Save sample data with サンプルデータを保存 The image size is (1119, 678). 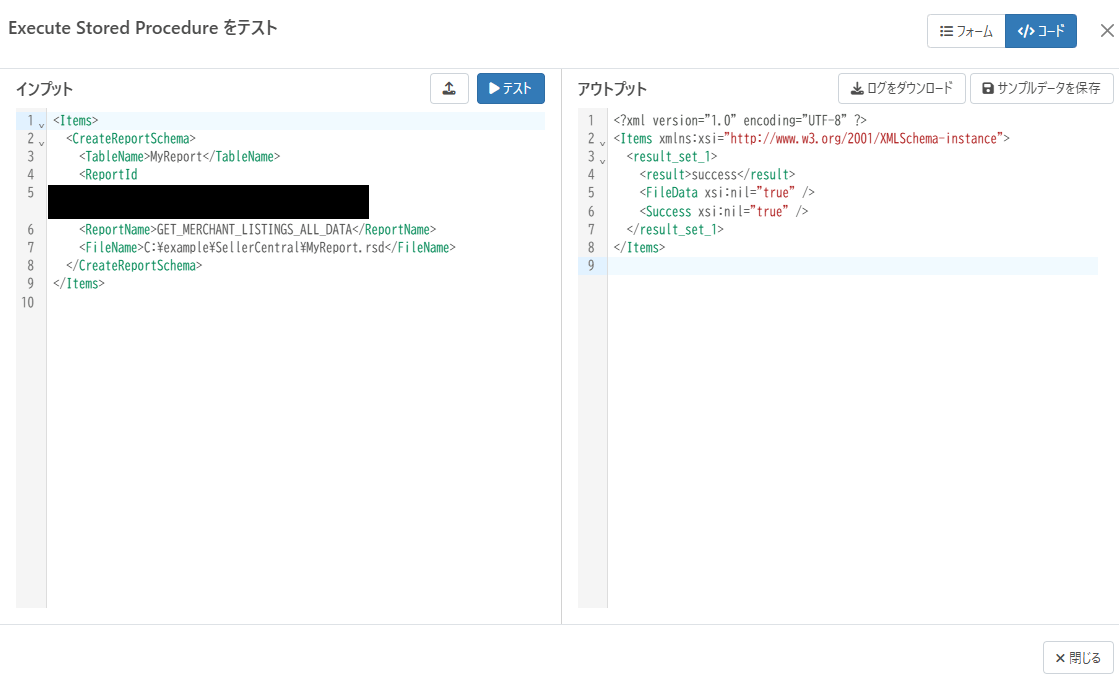[x=1041, y=88]
